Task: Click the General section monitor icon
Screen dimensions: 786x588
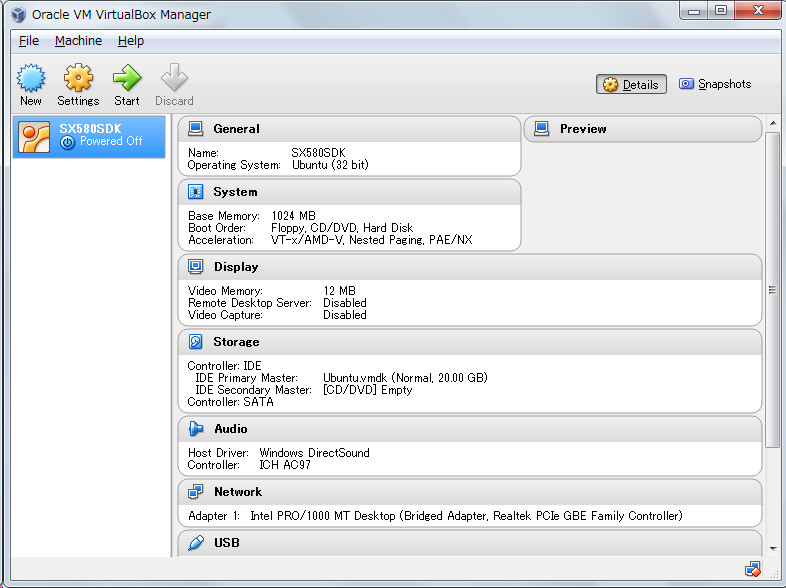Action: pyautogui.click(x=195, y=129)
